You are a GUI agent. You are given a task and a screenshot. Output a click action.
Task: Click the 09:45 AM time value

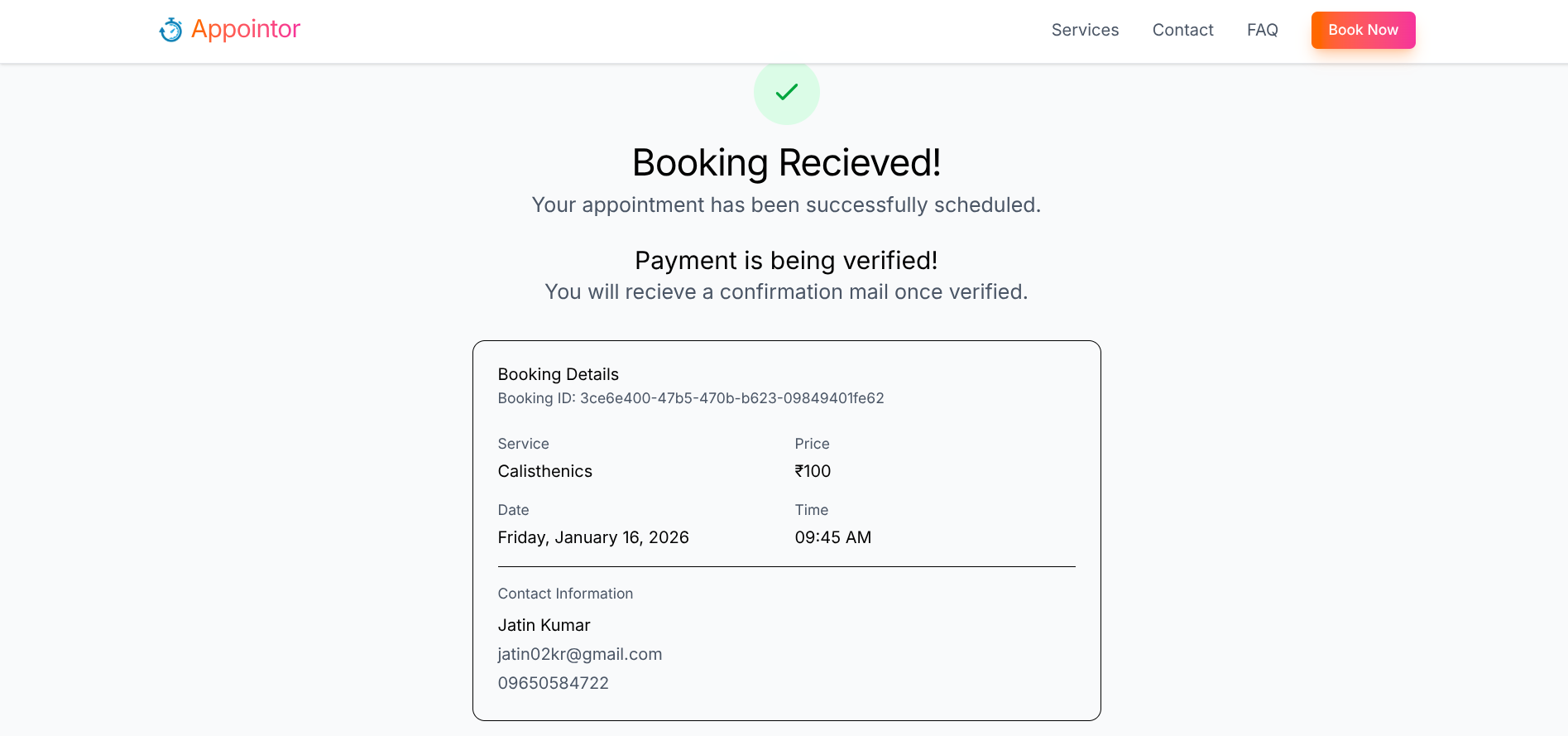coord(832,537)
